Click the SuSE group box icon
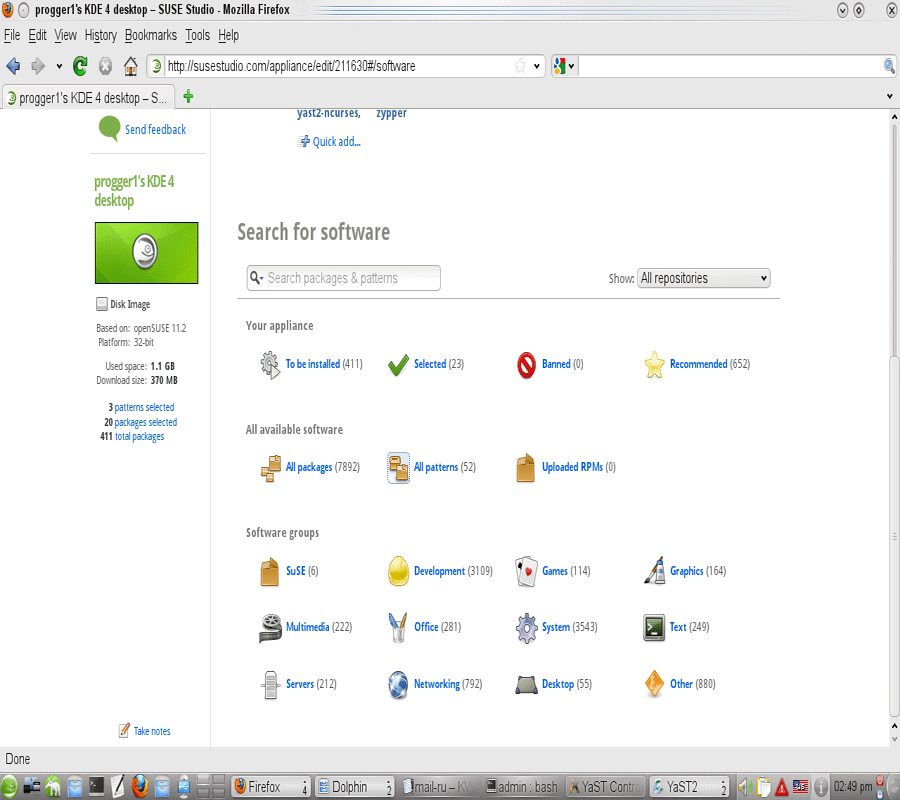This screenshot has width=900, height=800. point(270,572)
